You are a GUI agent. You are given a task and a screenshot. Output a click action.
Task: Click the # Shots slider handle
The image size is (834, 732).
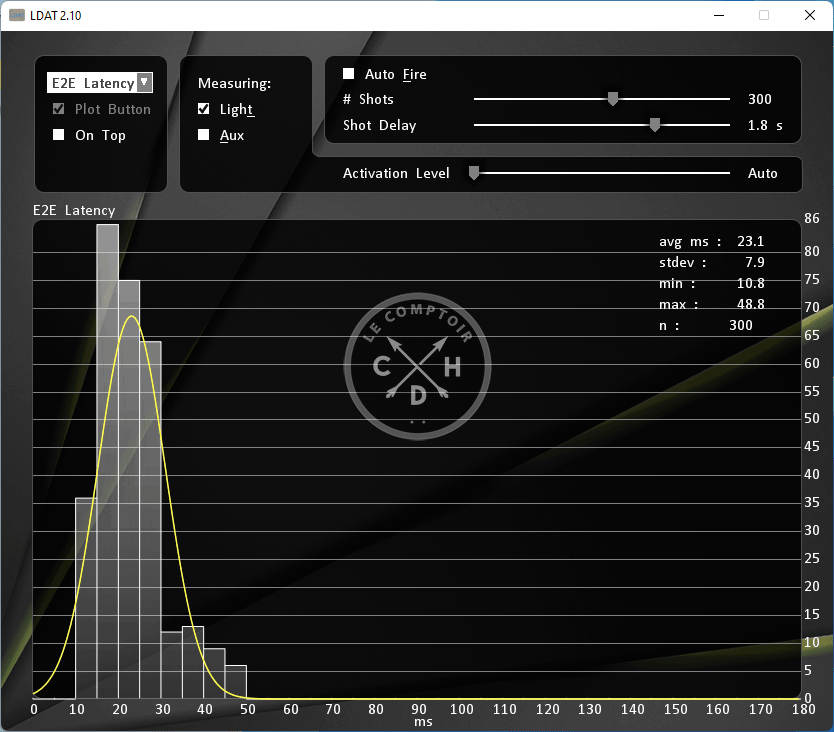613,99
